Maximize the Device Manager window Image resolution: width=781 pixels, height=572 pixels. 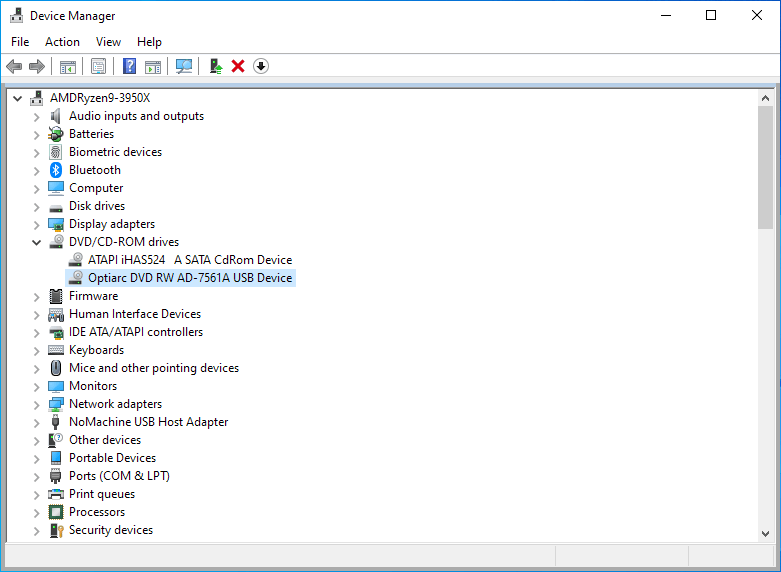pos(711,15)
